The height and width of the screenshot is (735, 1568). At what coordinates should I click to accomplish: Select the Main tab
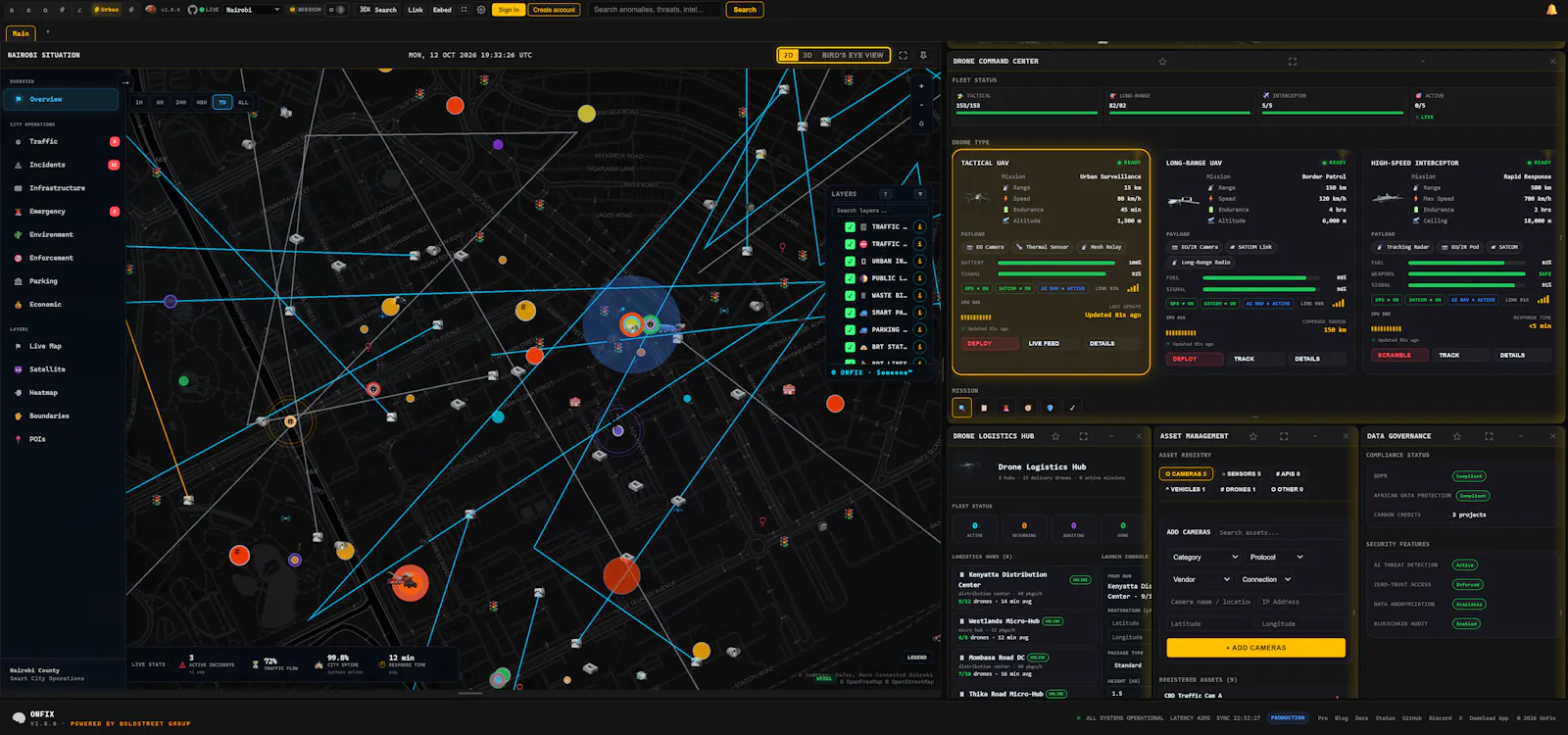coord(21,33)
